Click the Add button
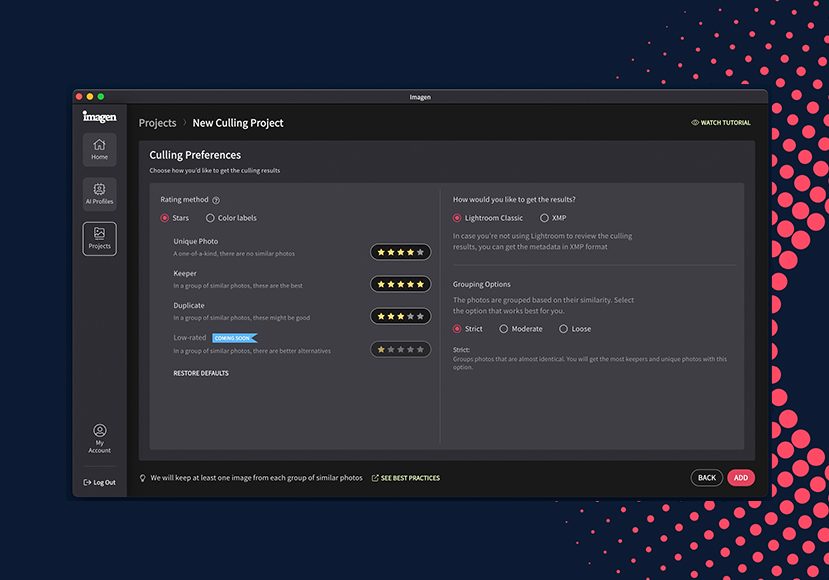 pyautogui.click(x=741, y=478)
